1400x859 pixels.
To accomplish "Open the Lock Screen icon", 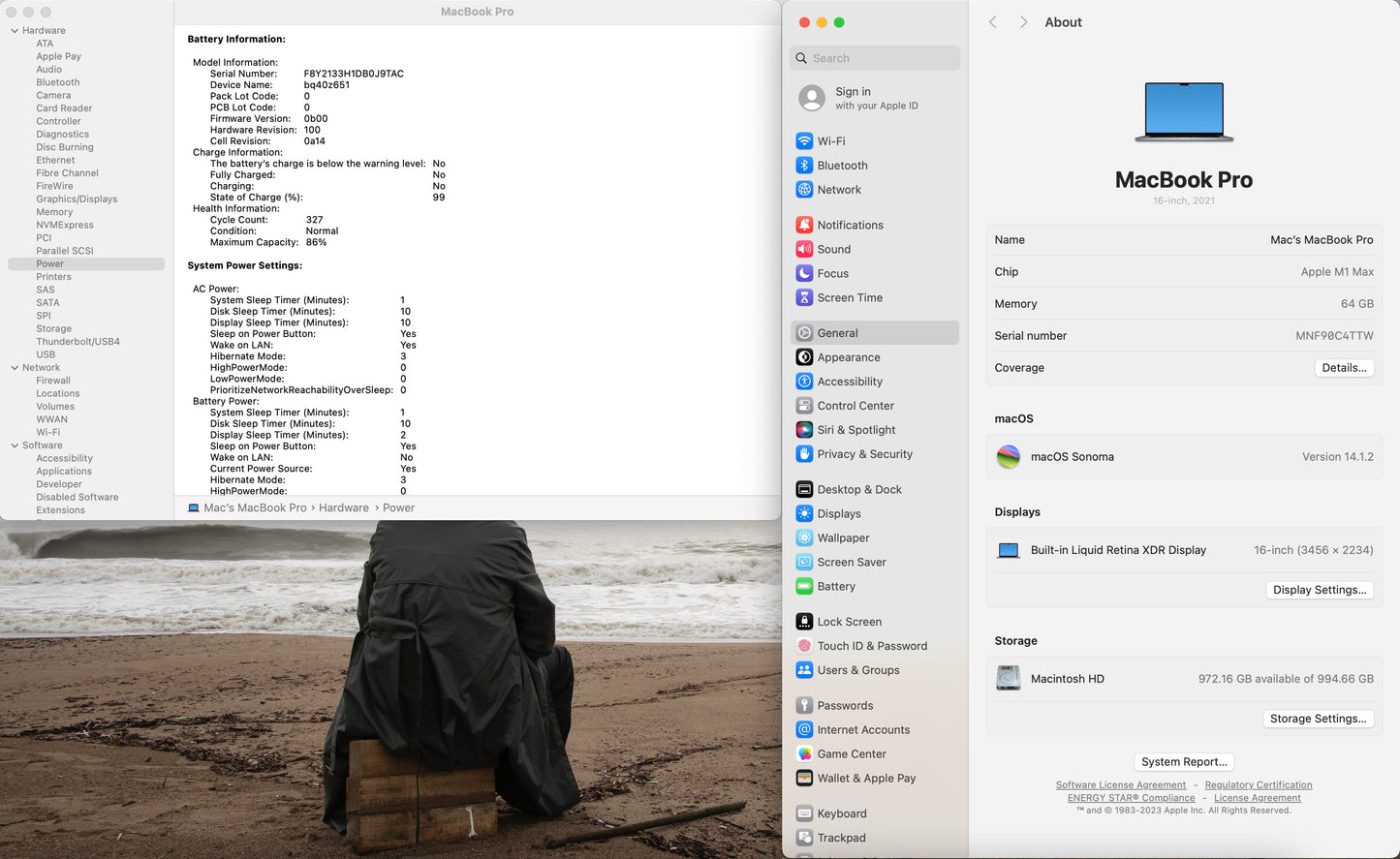I will click(x=804, y=622).
